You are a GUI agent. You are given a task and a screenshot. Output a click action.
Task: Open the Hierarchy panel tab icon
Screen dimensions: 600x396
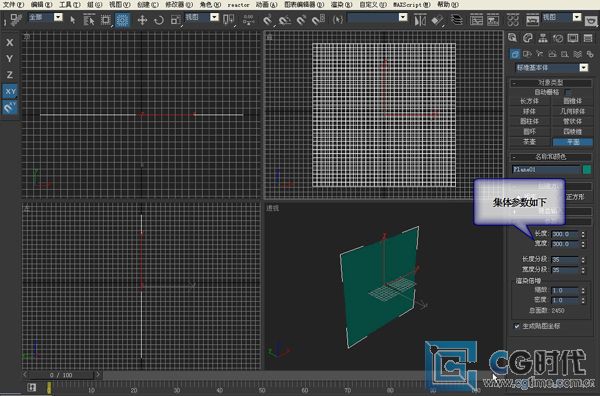543,38
